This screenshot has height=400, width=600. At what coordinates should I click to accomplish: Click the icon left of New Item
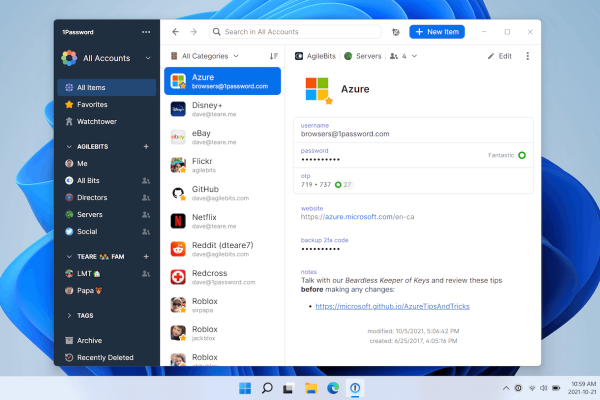[396, 32]
